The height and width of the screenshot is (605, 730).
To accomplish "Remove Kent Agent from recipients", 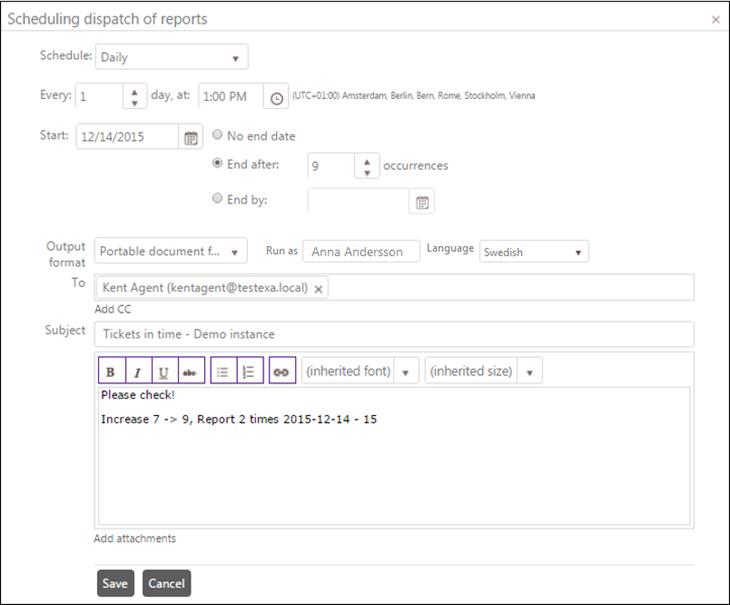I will coord(319,288).
